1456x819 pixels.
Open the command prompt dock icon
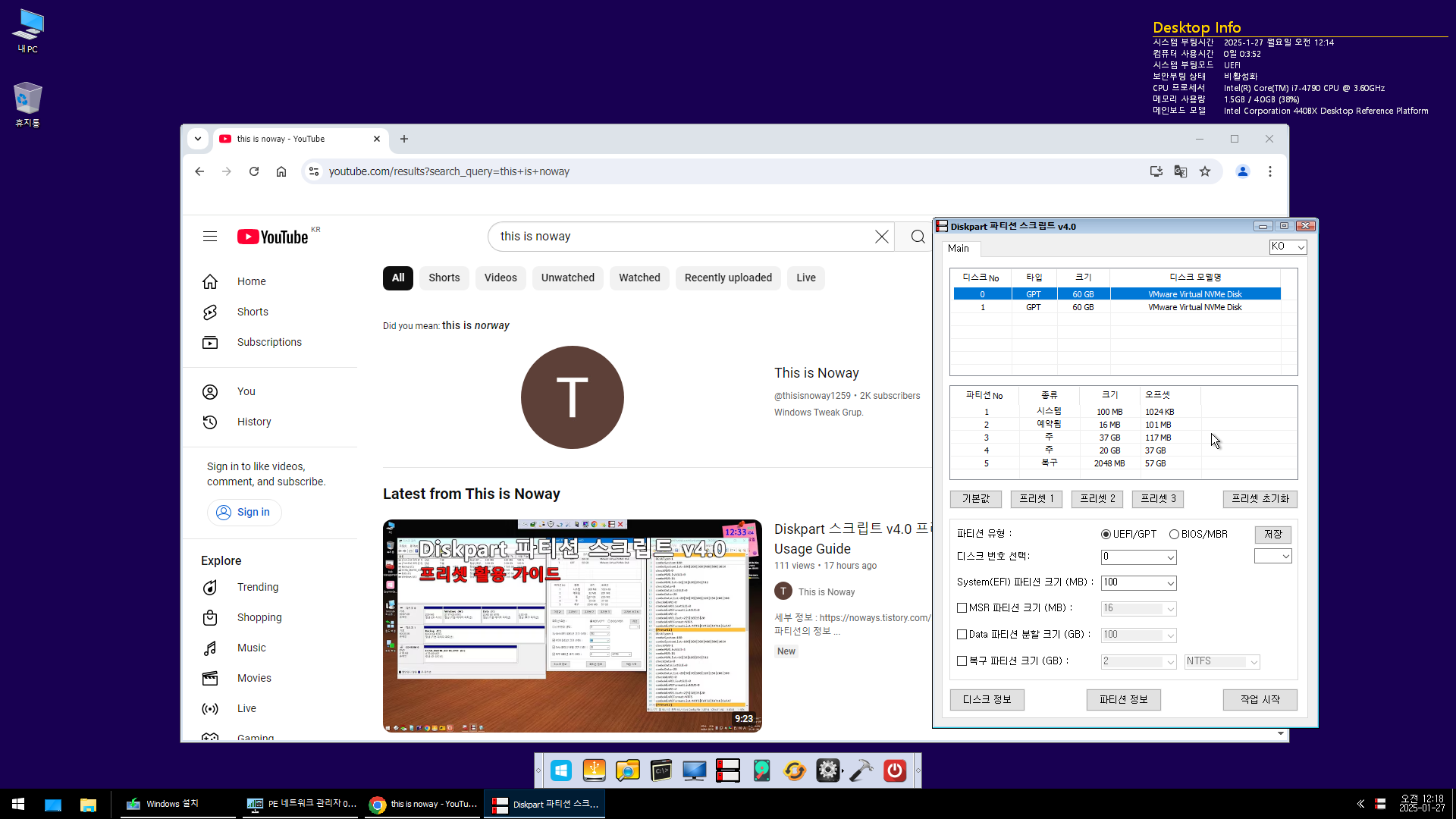[661, 770]
